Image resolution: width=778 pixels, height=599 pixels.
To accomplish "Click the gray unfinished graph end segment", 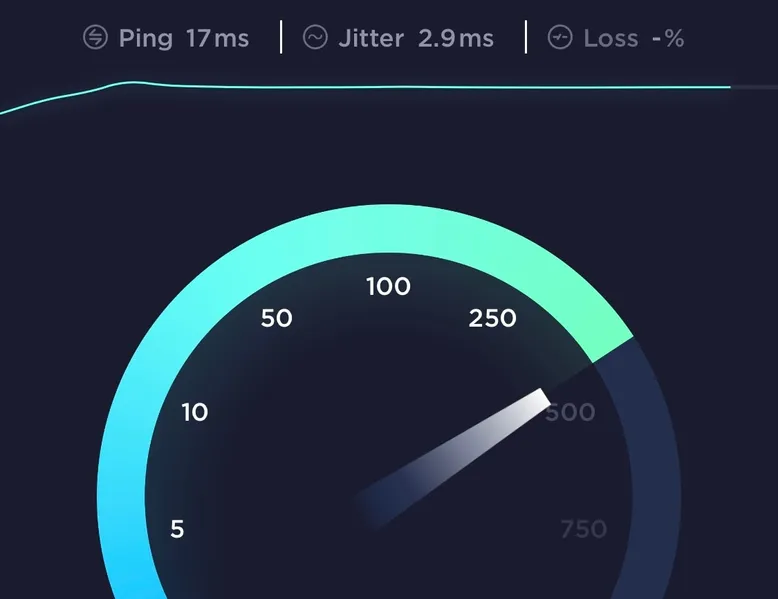I will point(754,87).
